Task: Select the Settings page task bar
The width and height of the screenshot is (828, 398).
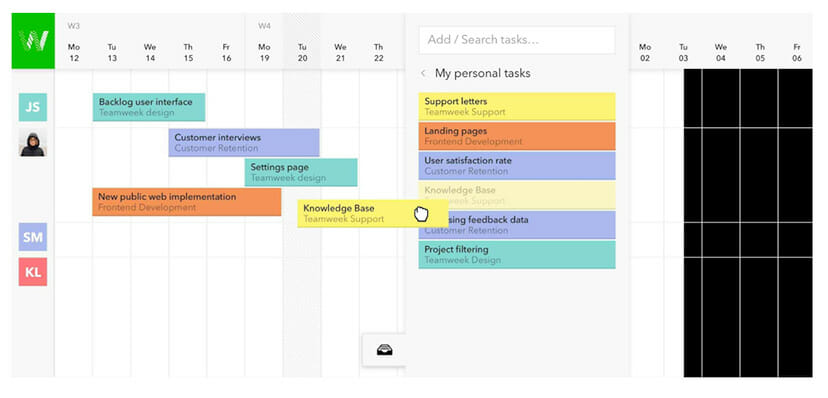Action: click(x=301, y=172)
